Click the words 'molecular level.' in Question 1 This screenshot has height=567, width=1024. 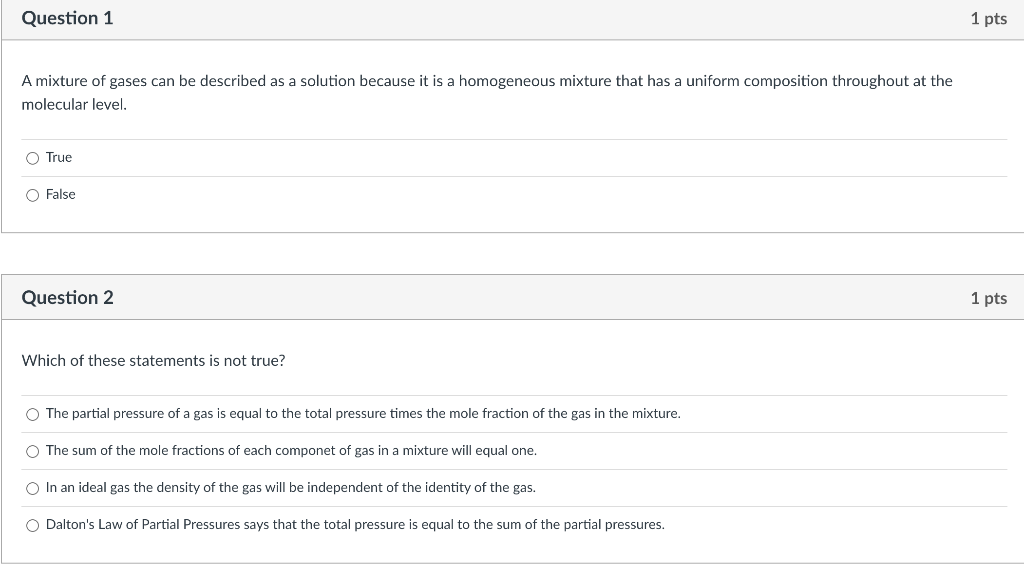click(74, 105)
